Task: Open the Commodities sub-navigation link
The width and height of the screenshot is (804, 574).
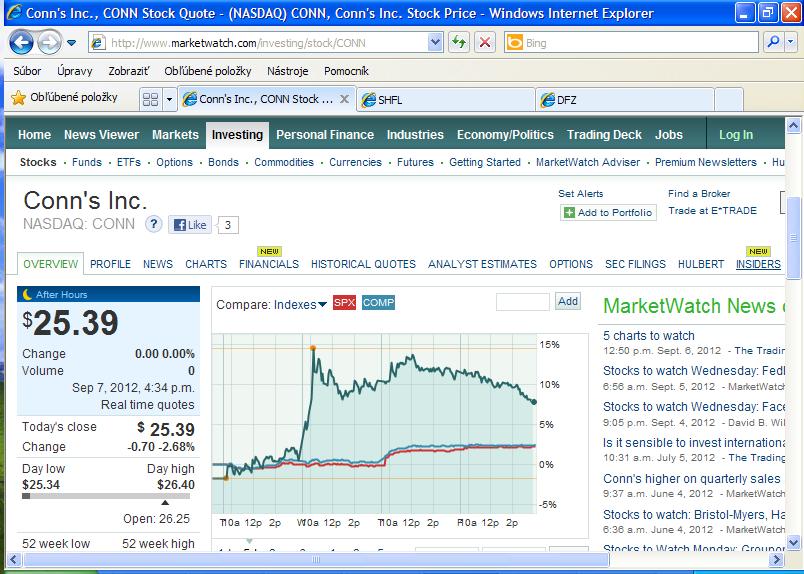Action: coord(284,163)
